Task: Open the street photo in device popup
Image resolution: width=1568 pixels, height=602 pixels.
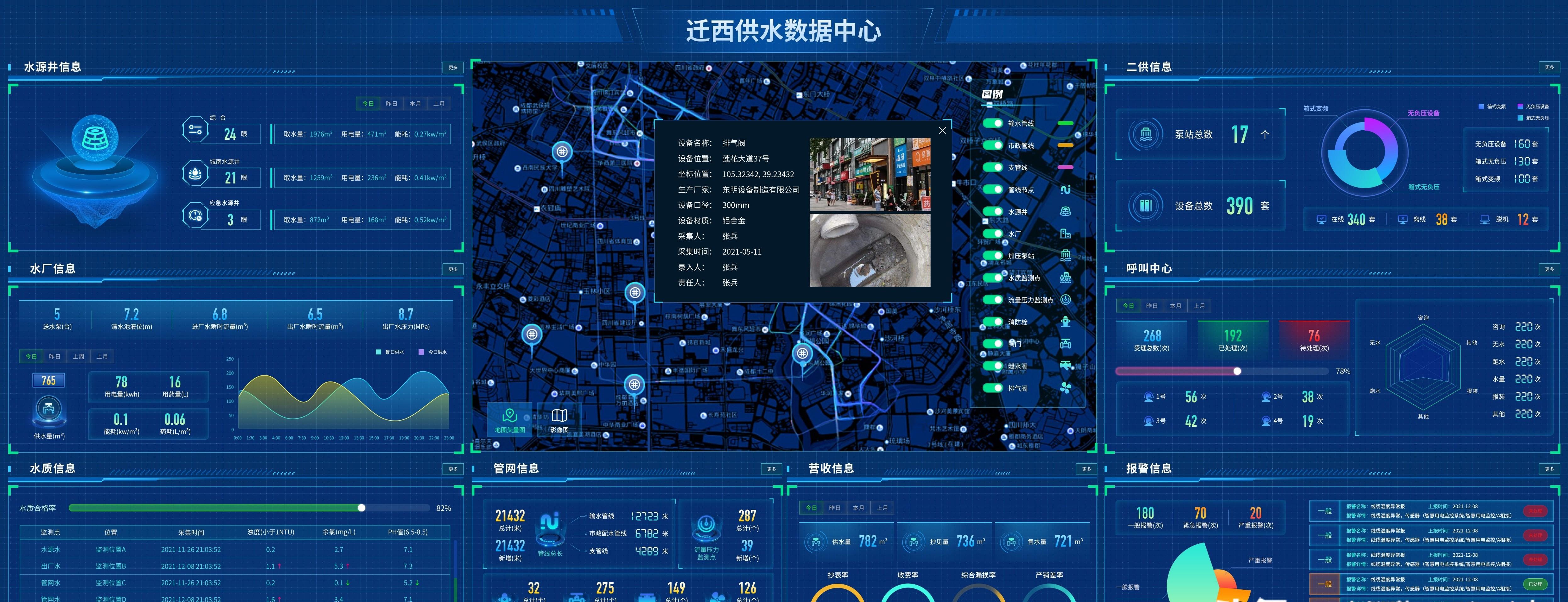Action: pos(870,175)
